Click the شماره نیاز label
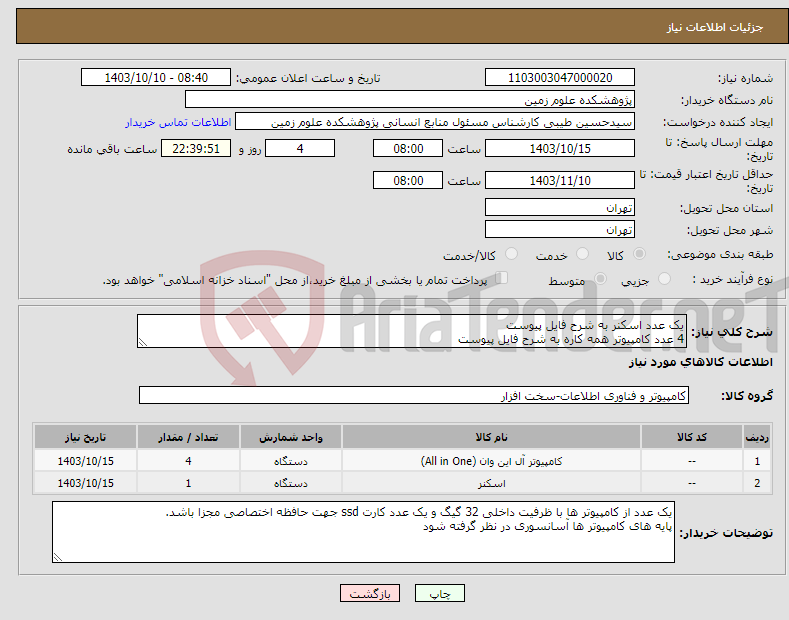Image resolution: width=789 pixels, height=620 pixels. [x=745, y=79]
